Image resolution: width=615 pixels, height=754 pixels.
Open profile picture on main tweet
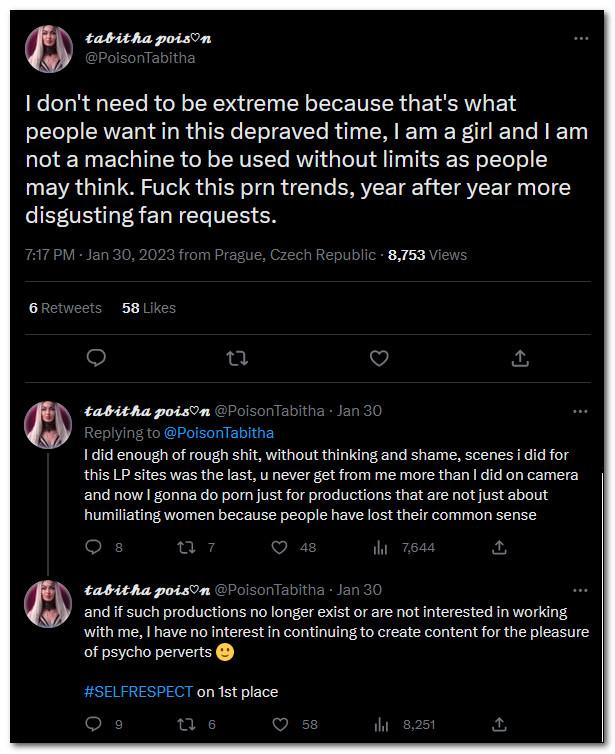click(47, 47)
